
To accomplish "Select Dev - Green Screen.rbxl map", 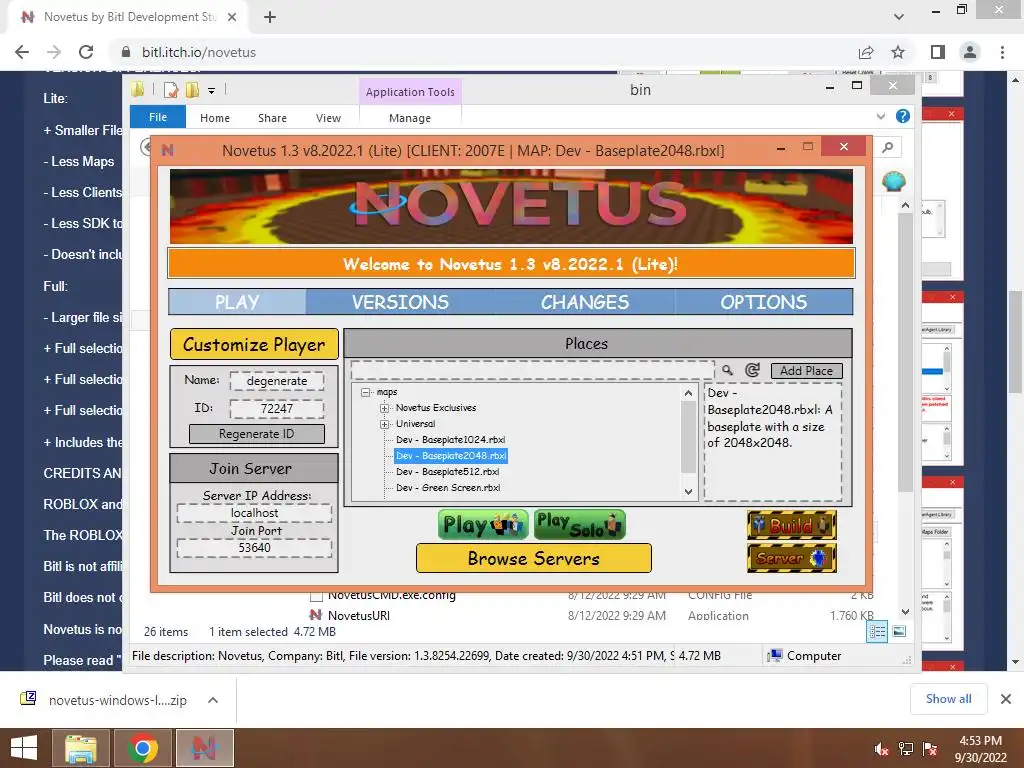I will 448,488.
